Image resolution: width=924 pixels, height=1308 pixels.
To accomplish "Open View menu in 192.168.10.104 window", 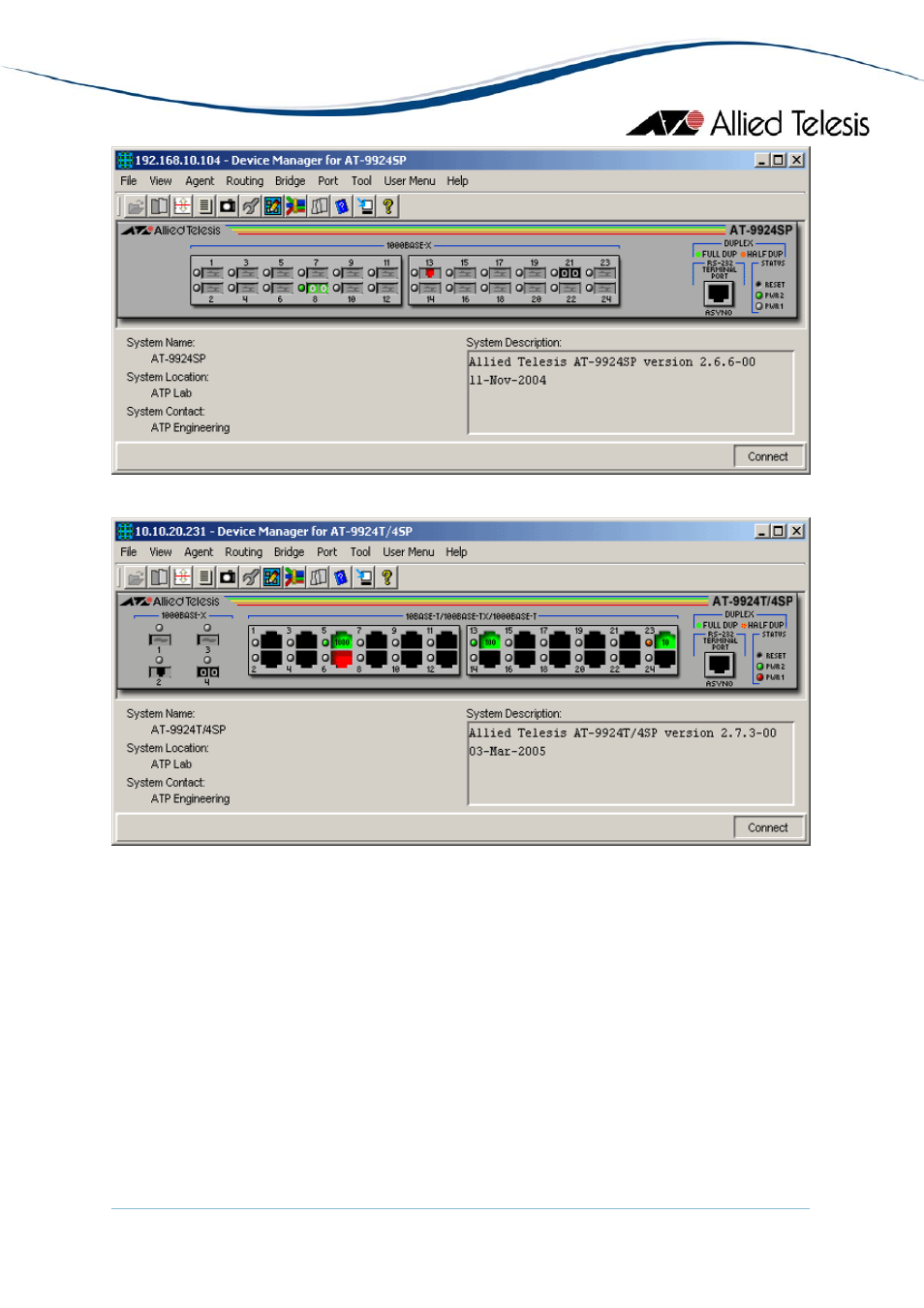I will [161, 181].
